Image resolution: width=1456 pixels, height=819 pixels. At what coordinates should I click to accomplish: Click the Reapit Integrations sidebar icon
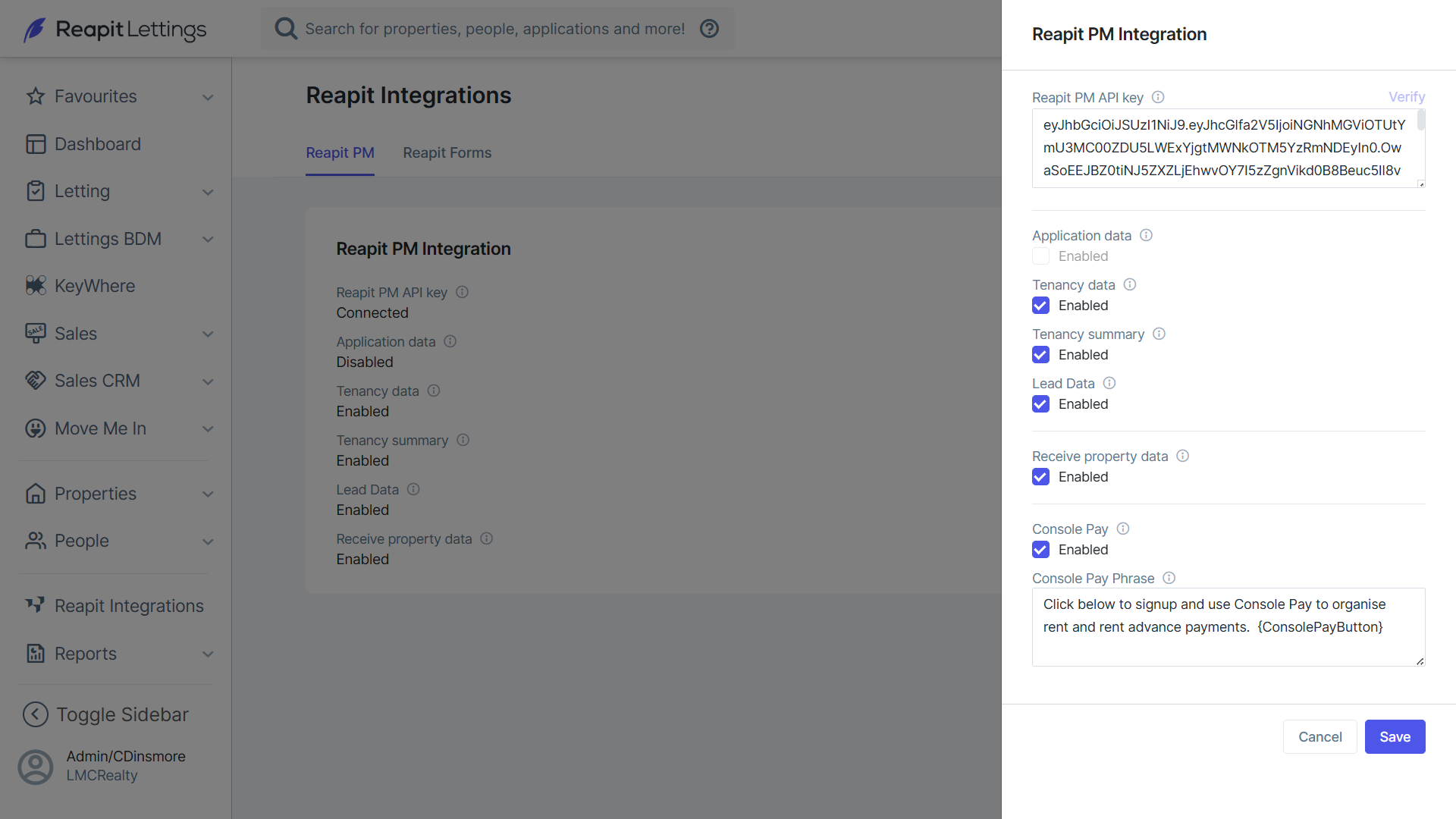36,606
